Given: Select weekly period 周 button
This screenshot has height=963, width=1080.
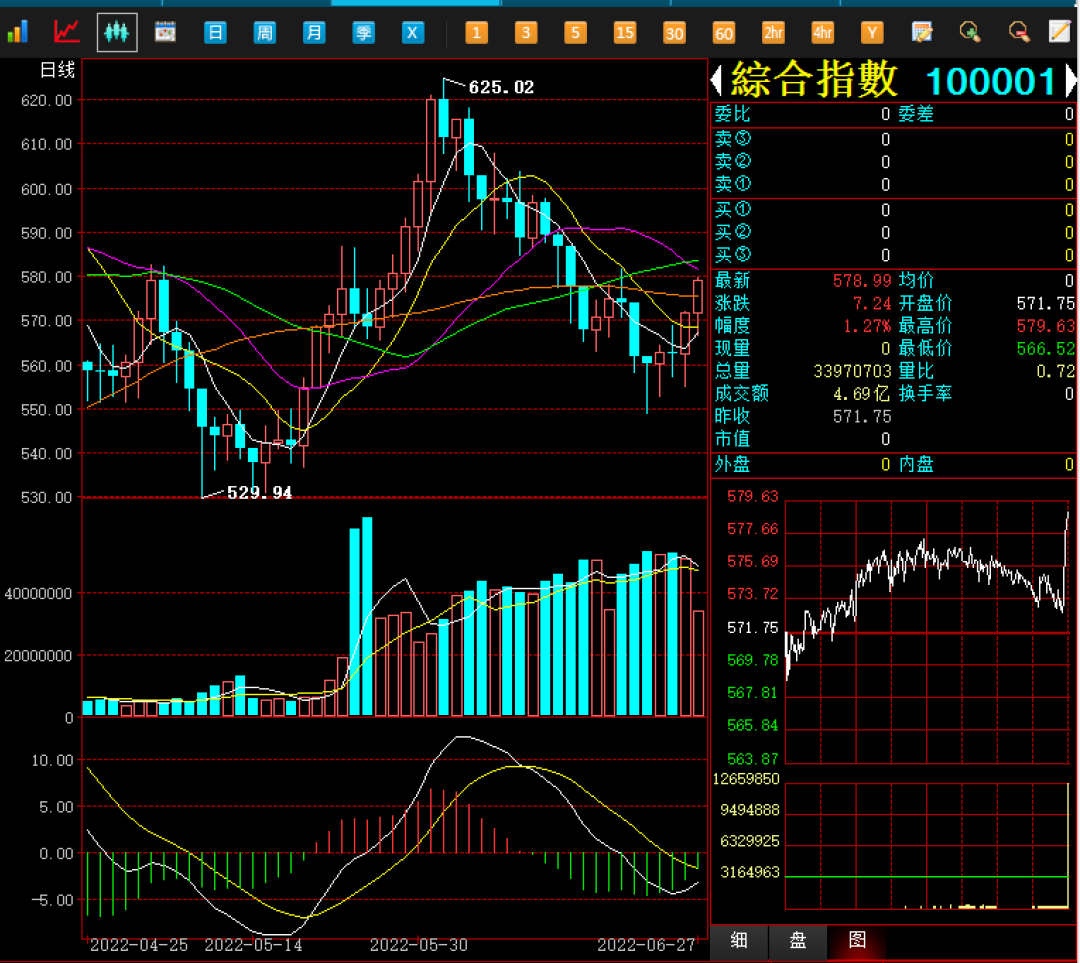Looking at the screenshot, I should 264,32.
